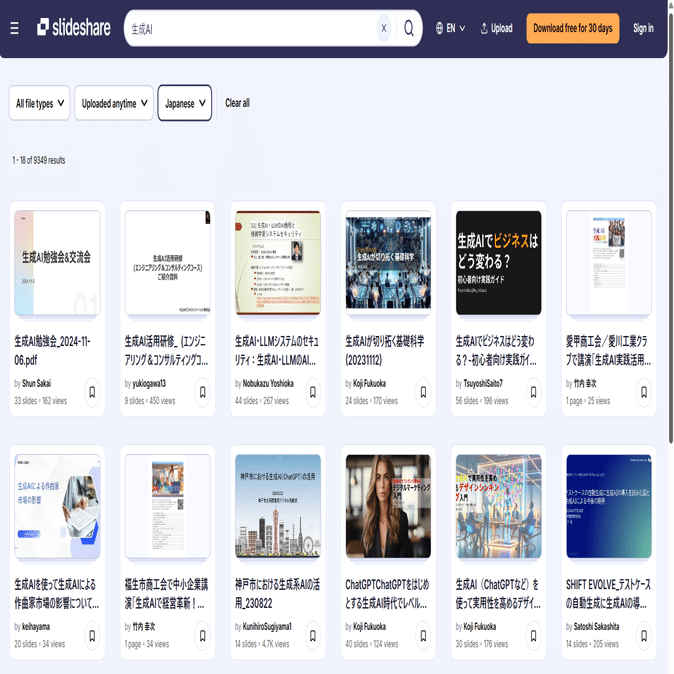
Task: Open thumbnail of 生成AIによる作曲家市場の影響
Action: tap(57, 506)
